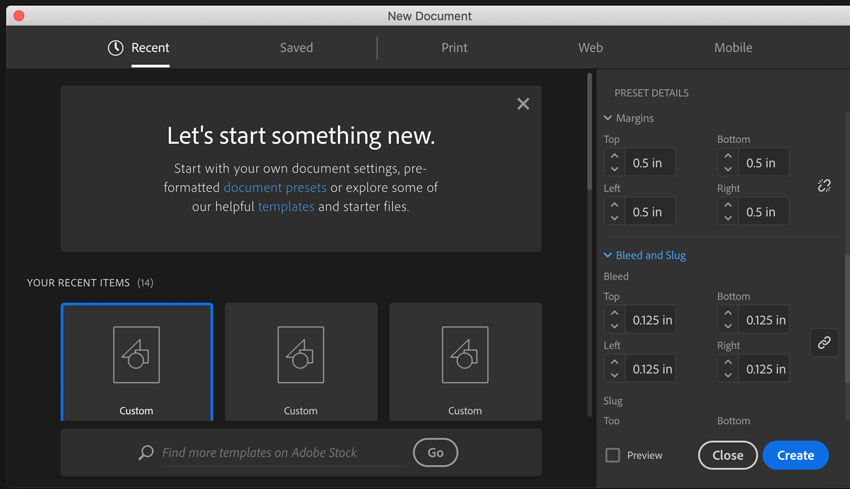850x489 pixels.
Task: Decrease Bleed Top value with down arrow
Action: tap(614, 326)
